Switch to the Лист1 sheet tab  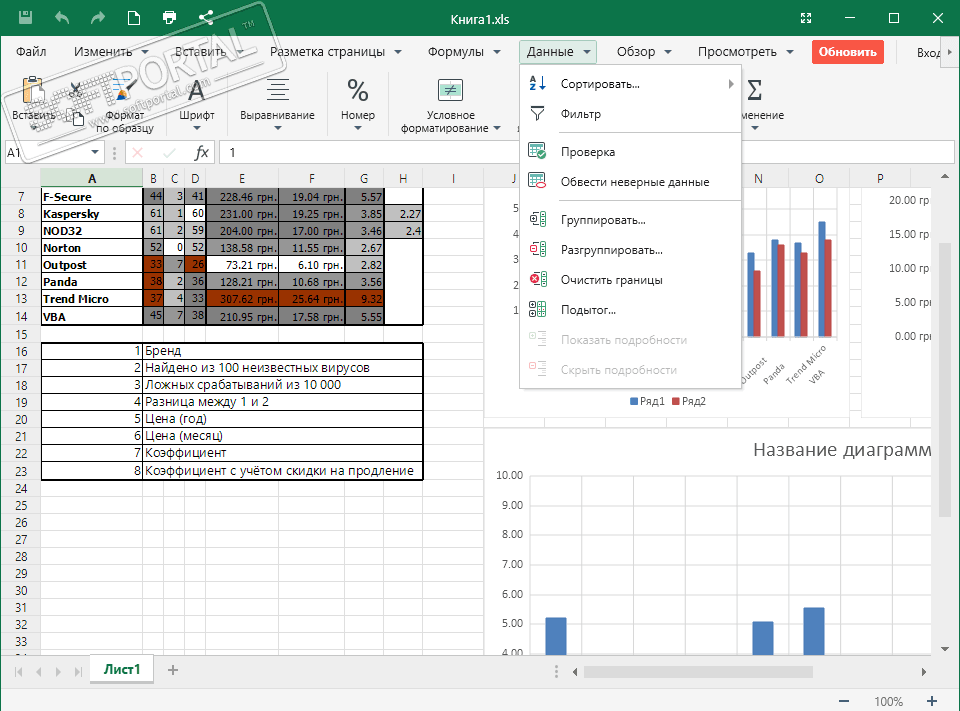click(122, 670)
